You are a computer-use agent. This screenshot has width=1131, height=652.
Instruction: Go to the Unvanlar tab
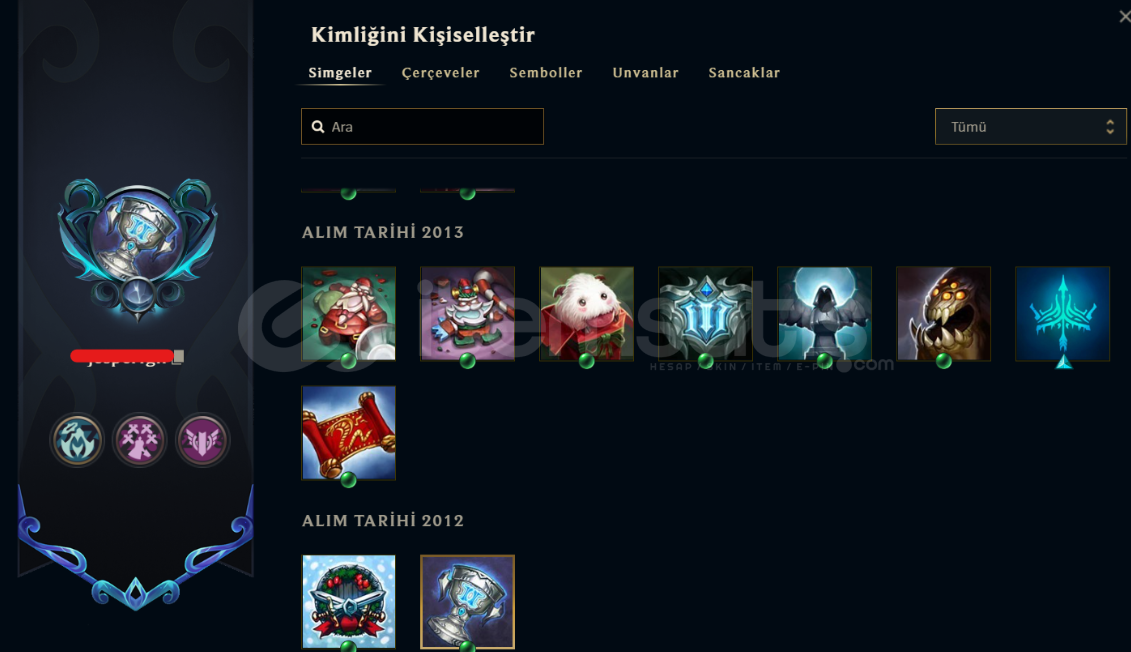click(x=646, y=73)
